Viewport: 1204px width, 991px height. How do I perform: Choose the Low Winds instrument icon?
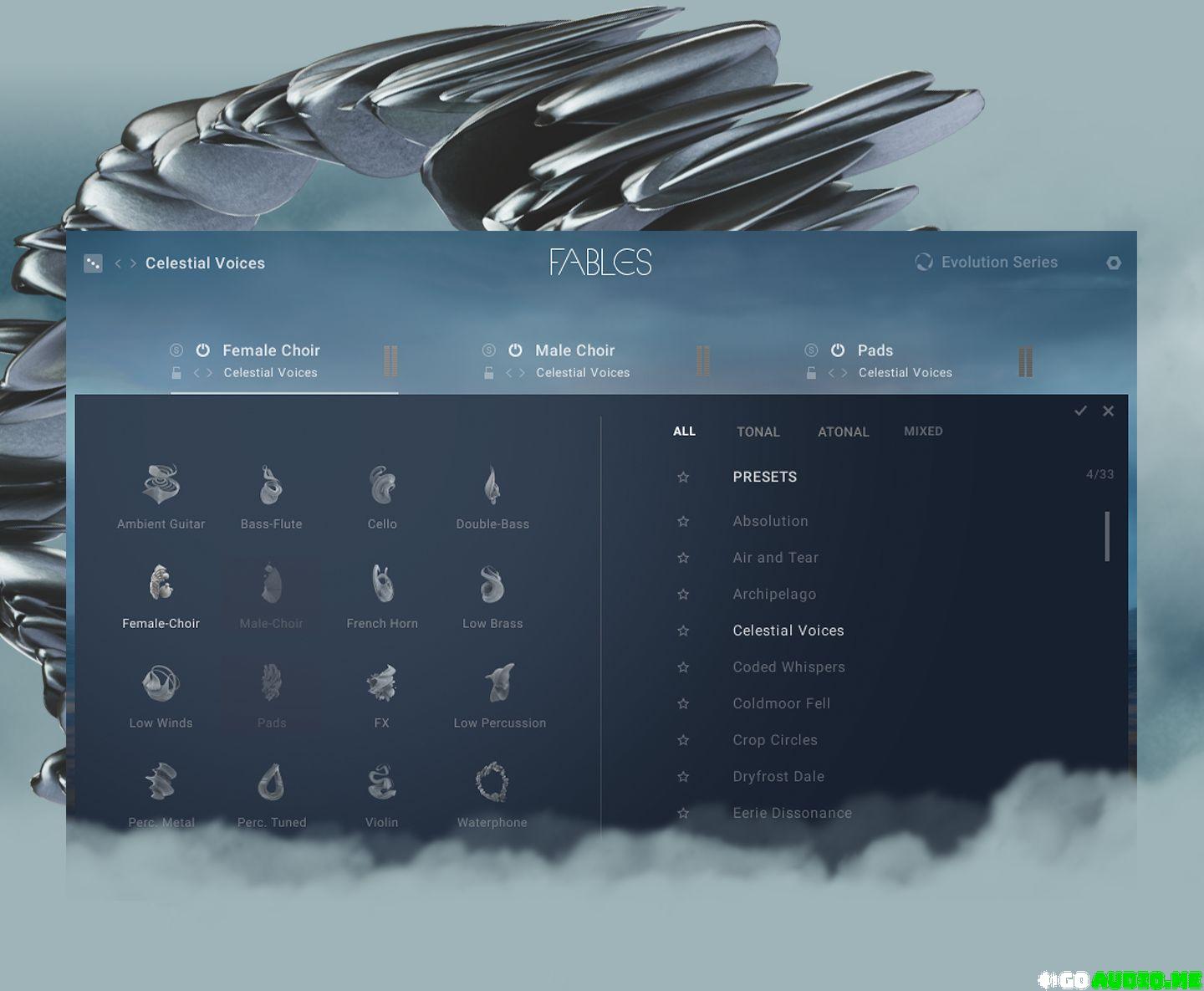pyautogui.click(x=161, y=683)
